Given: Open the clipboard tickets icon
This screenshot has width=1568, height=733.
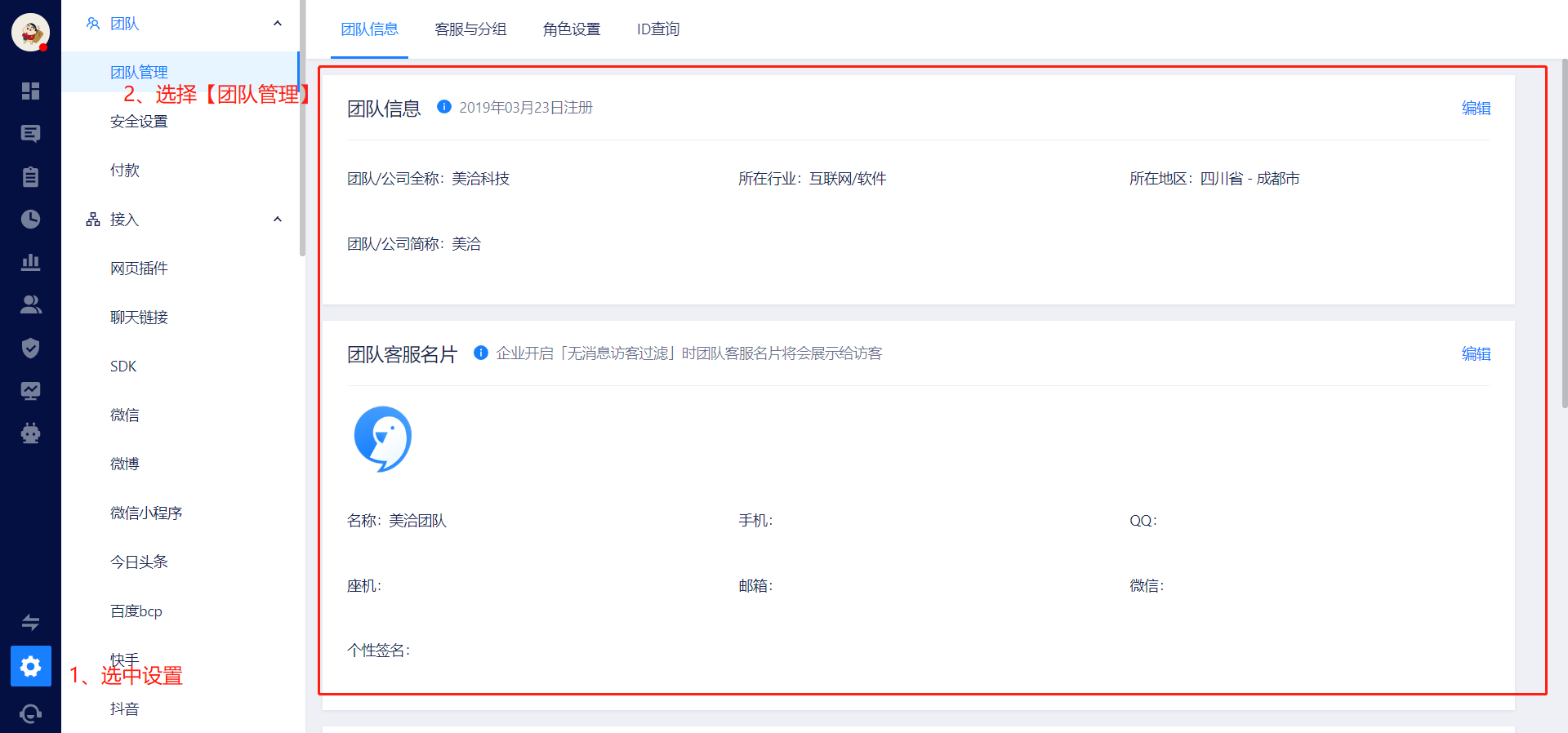Looking at the screenshot, I should (x=30, y=176).
